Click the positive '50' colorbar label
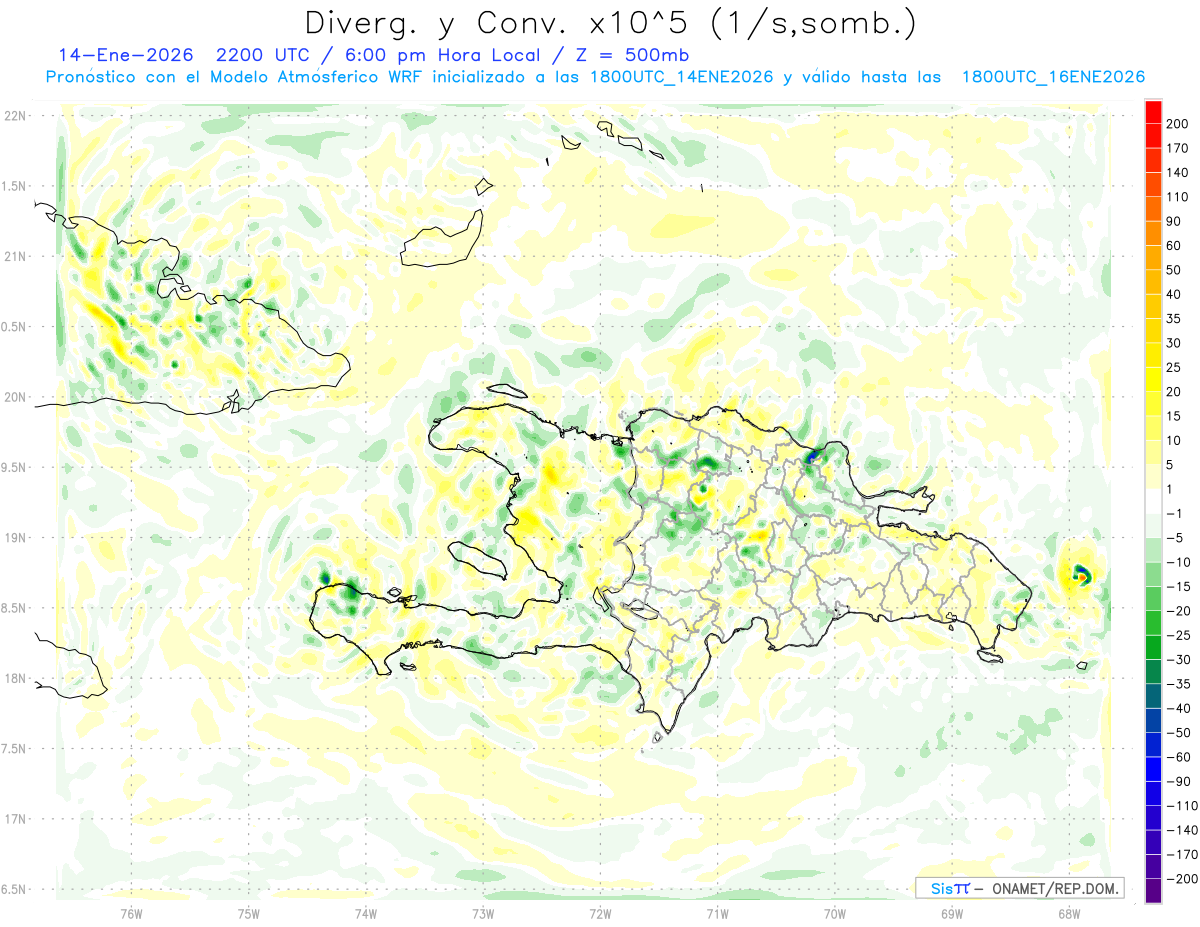Viewport: 1200px width, 927px height. click(x=1175, y=270)
